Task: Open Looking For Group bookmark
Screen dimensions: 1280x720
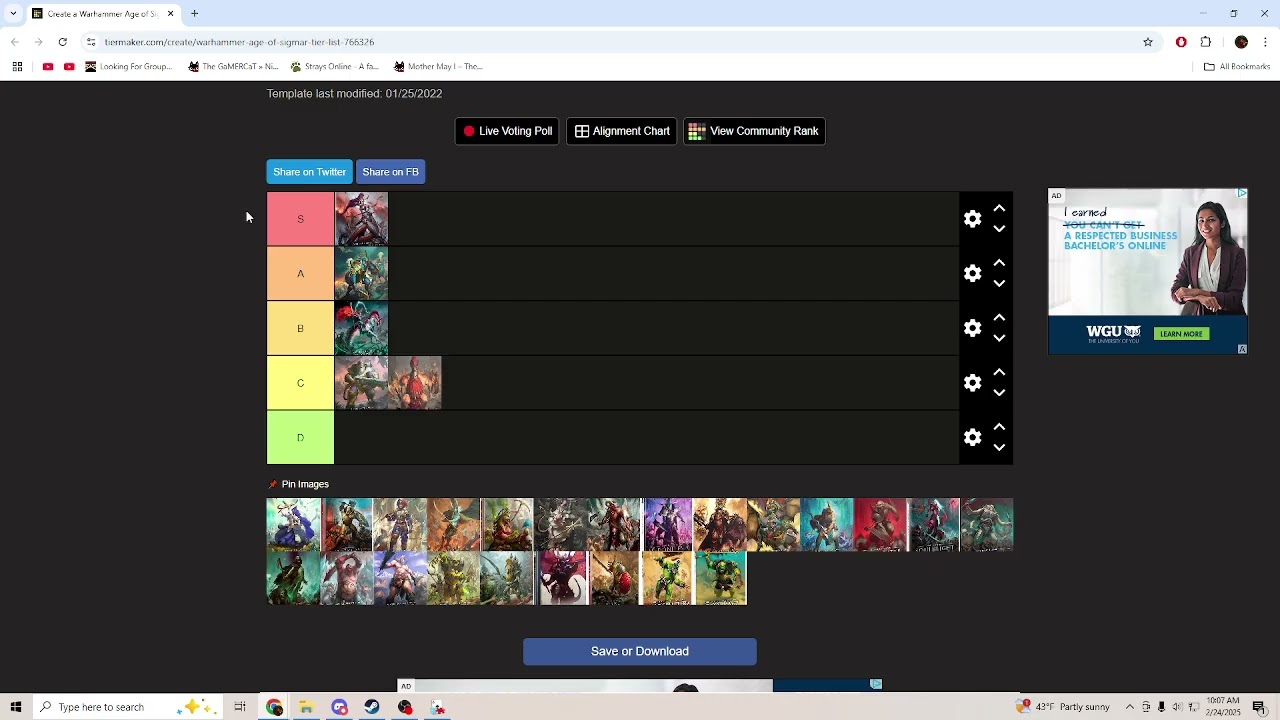Action: coord(129,67)
